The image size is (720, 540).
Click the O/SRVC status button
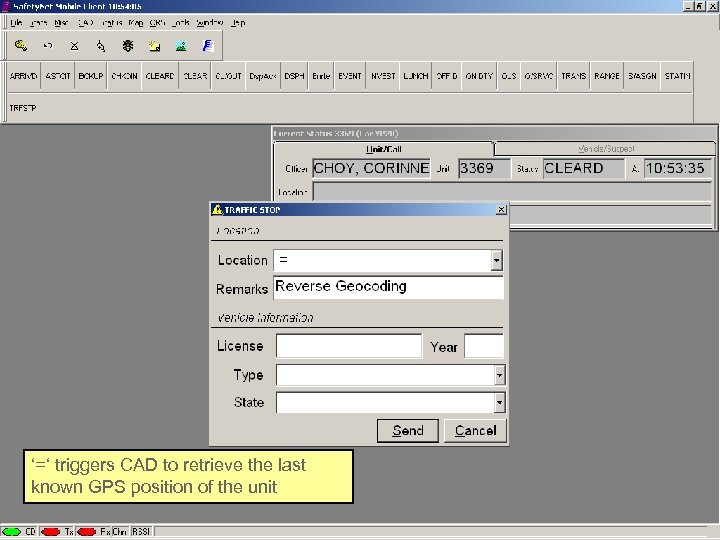click(x=539, y=76)
